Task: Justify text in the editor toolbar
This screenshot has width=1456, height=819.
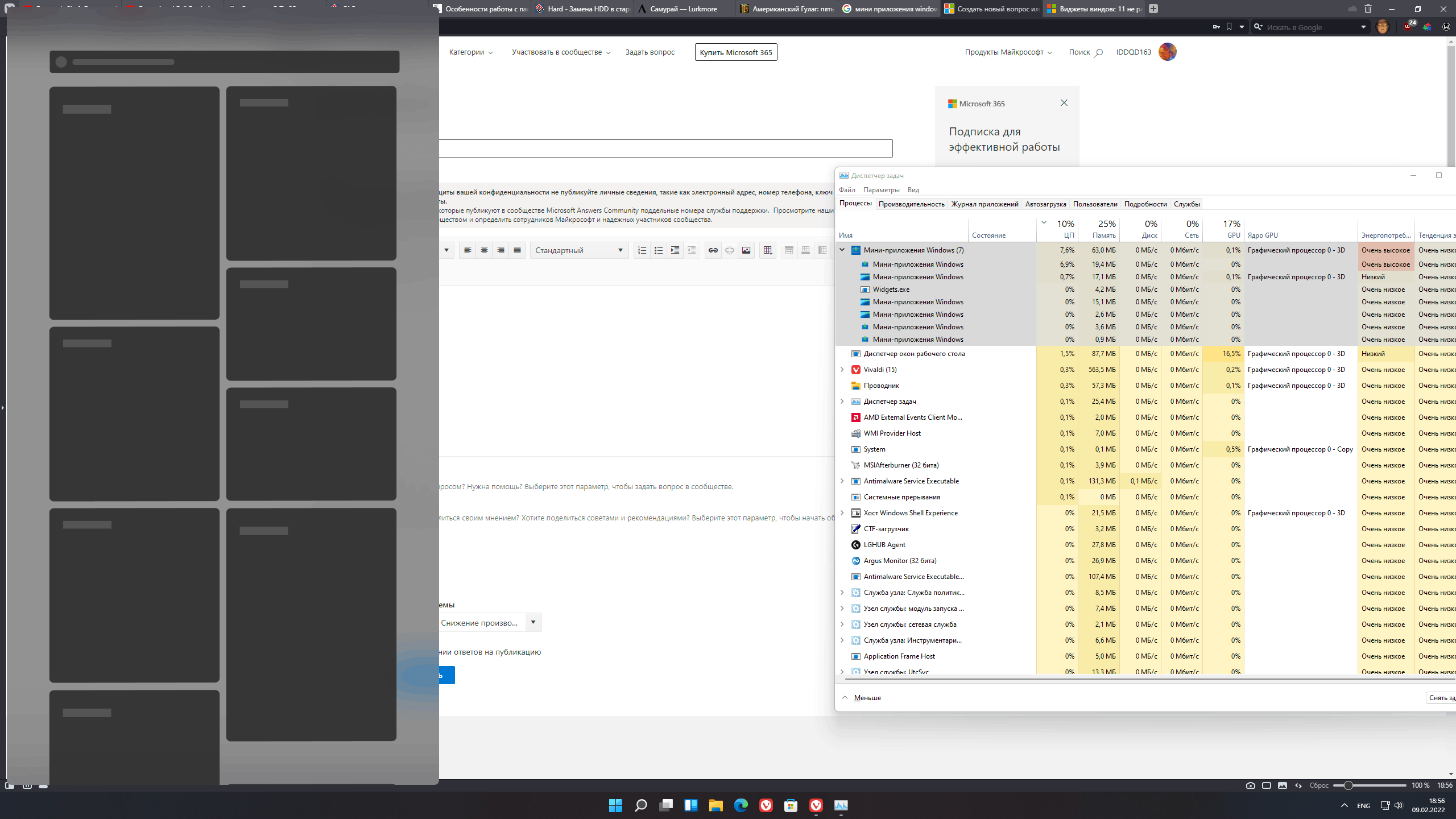Action: point(517,250)
